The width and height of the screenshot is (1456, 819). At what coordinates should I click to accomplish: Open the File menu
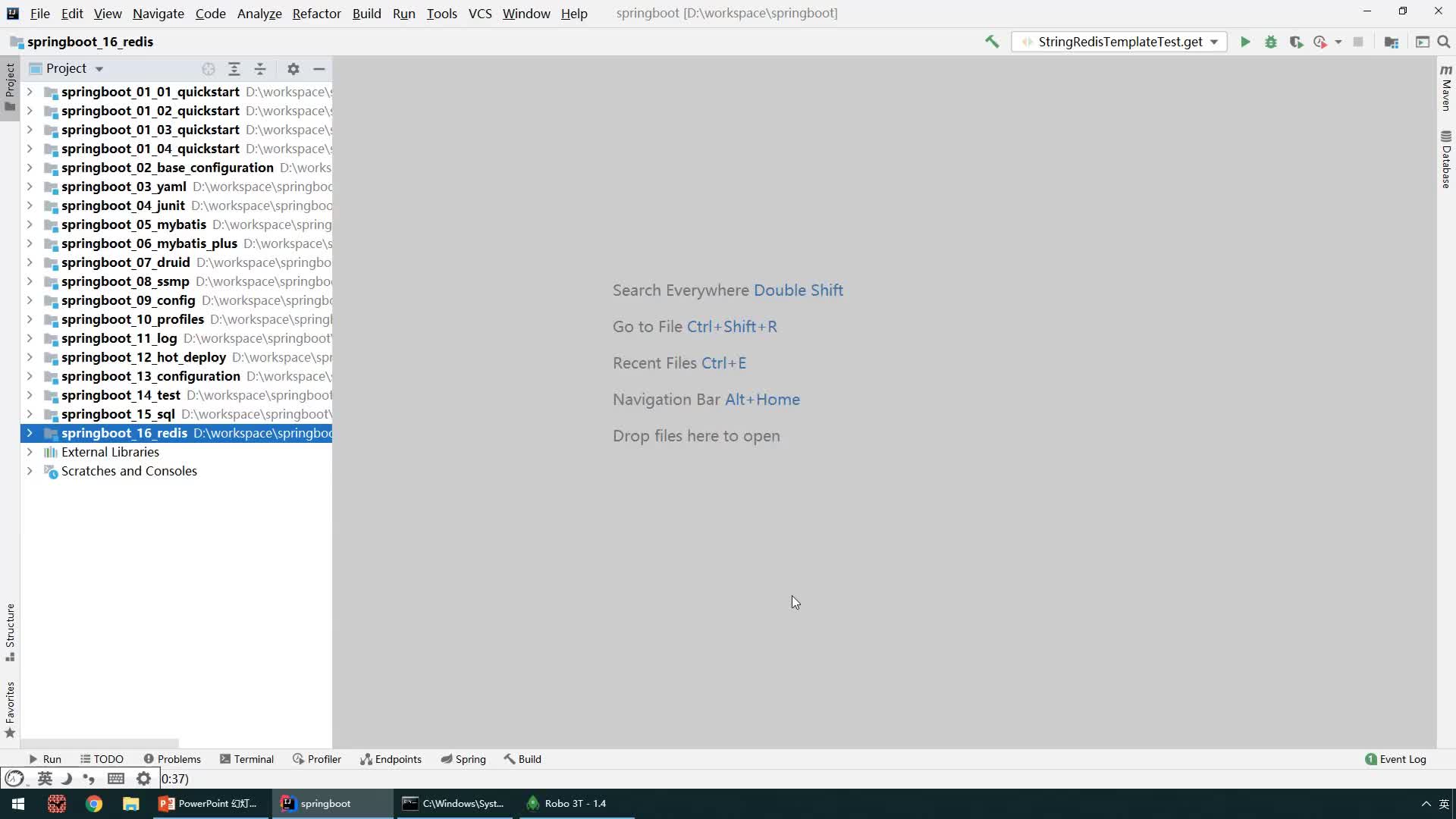point(39,13)
